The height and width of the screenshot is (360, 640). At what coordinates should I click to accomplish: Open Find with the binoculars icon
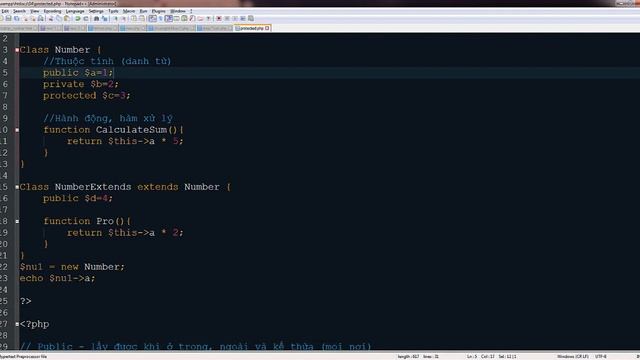pos(97,18)
